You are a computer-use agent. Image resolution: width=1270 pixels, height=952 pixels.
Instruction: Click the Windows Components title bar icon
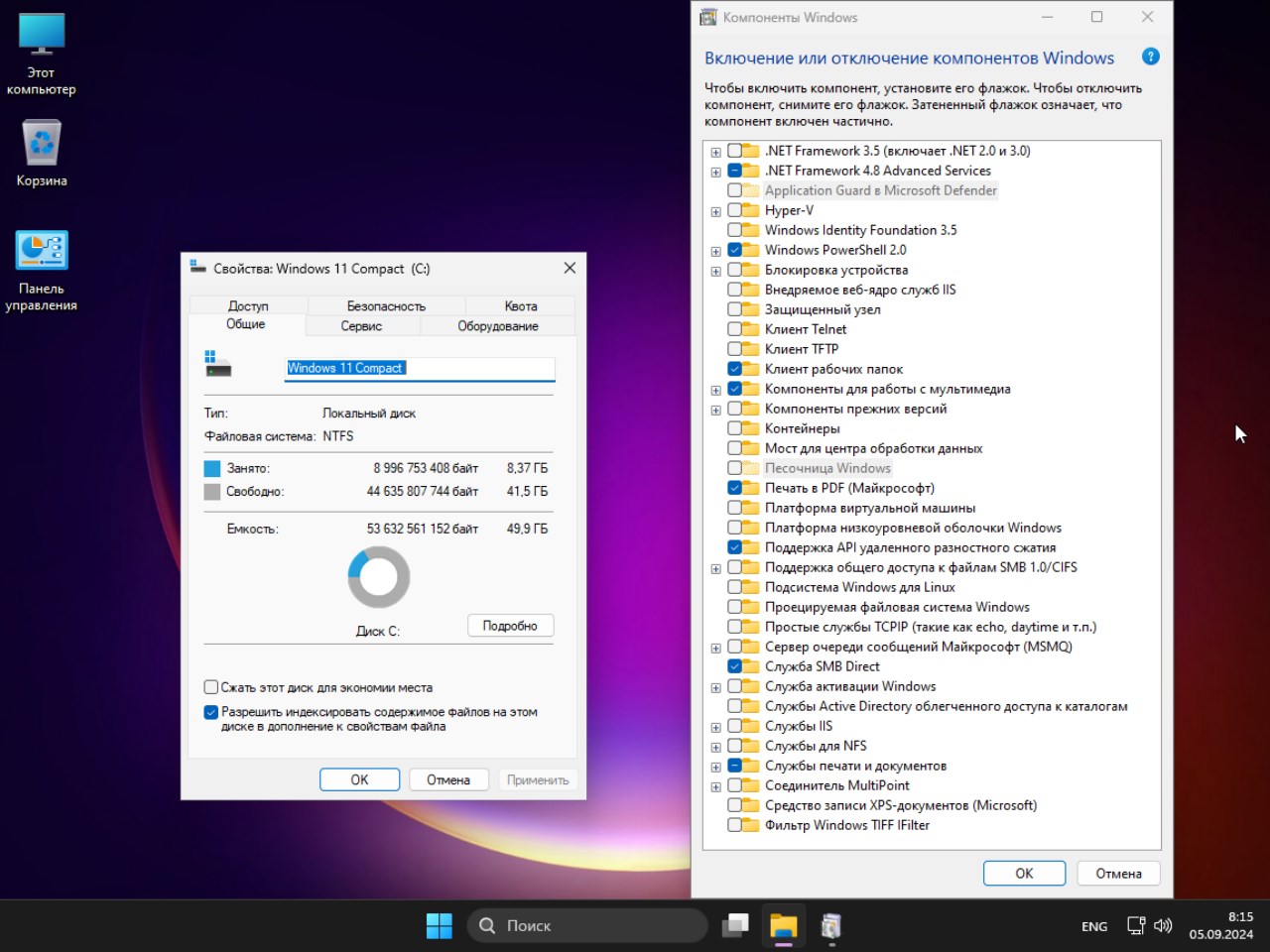[x=708, y=17]
